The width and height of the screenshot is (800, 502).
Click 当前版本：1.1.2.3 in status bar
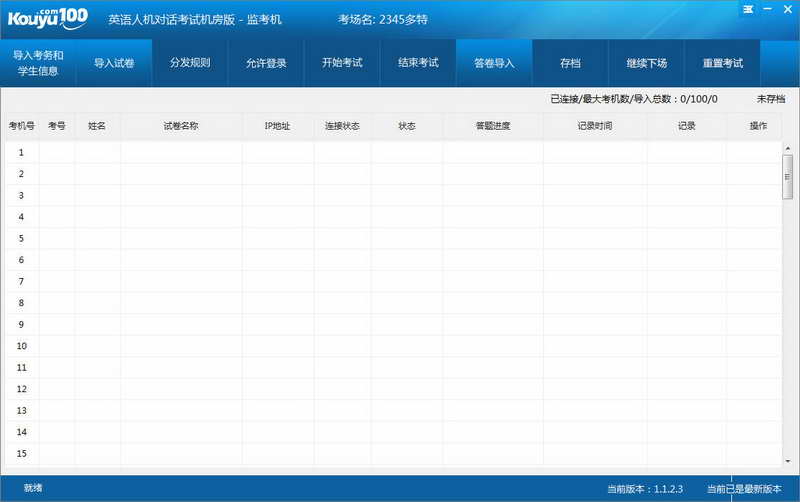coord(645,489)
